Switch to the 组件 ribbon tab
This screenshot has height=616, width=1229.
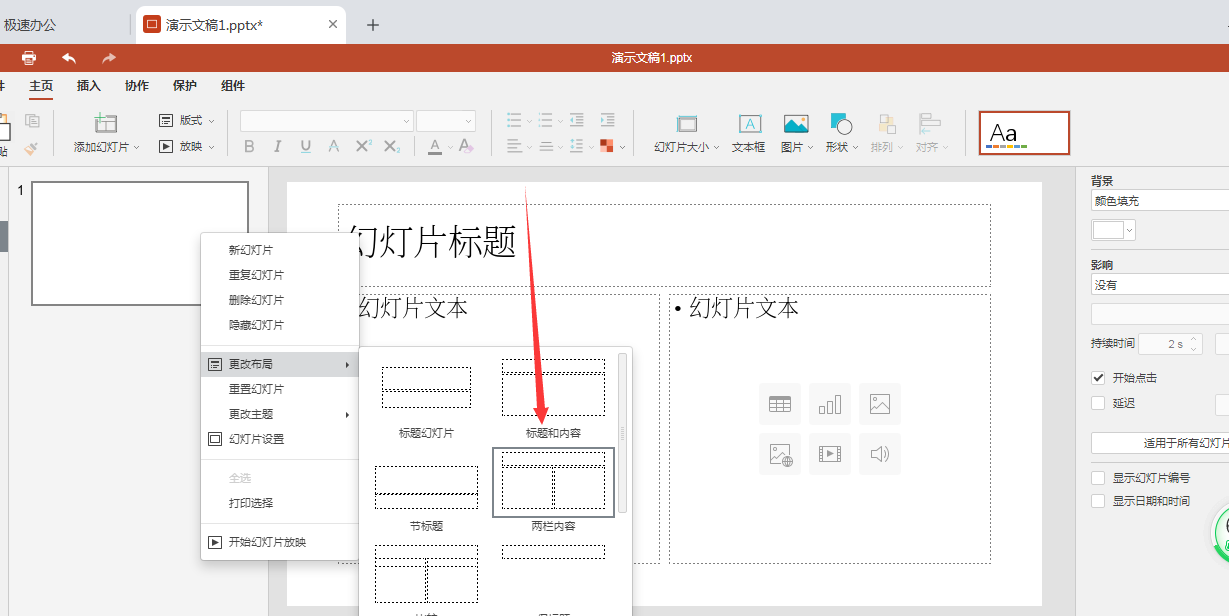tap(233, 86)
